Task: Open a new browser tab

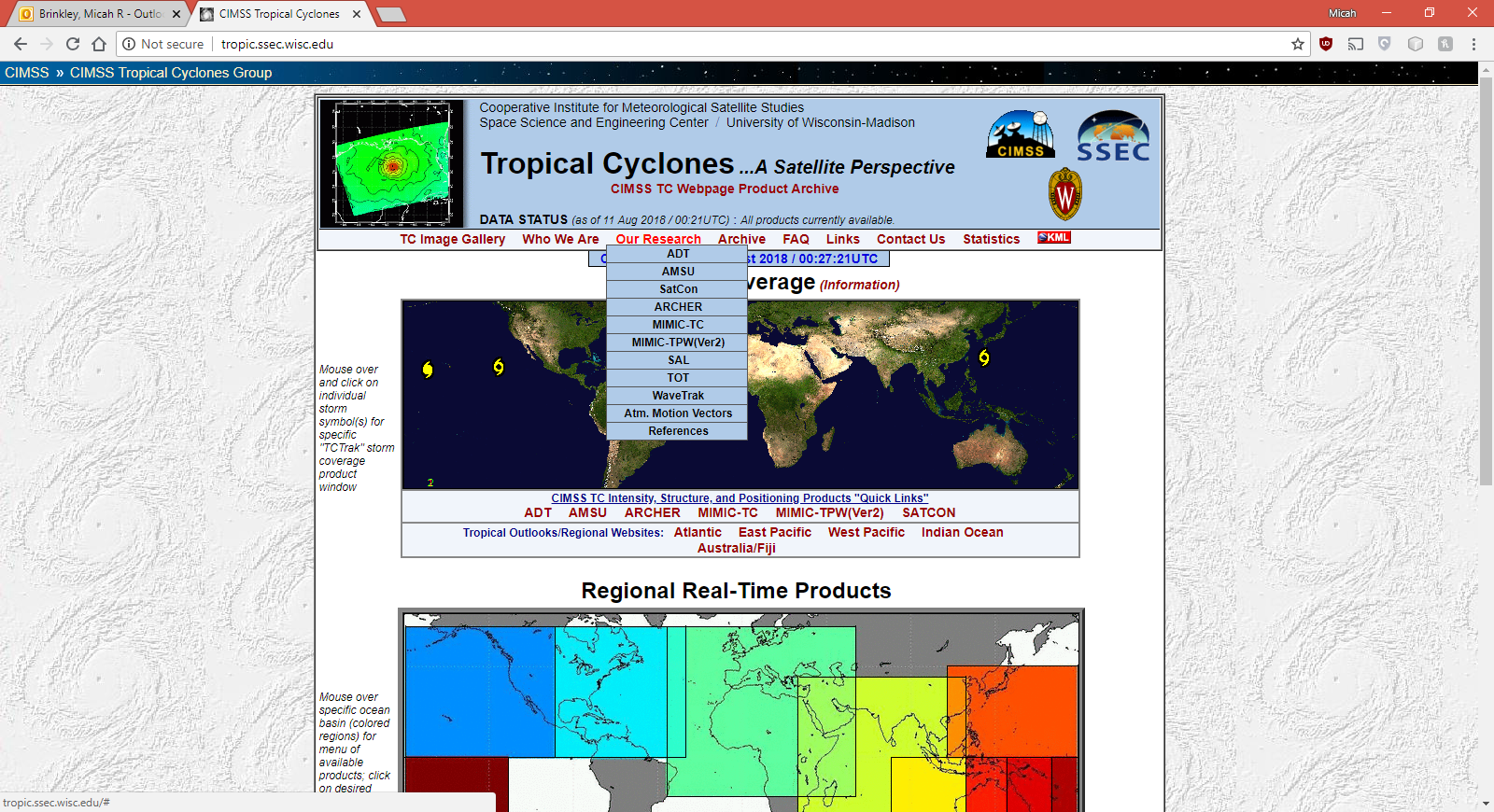Action: point(390,14)
